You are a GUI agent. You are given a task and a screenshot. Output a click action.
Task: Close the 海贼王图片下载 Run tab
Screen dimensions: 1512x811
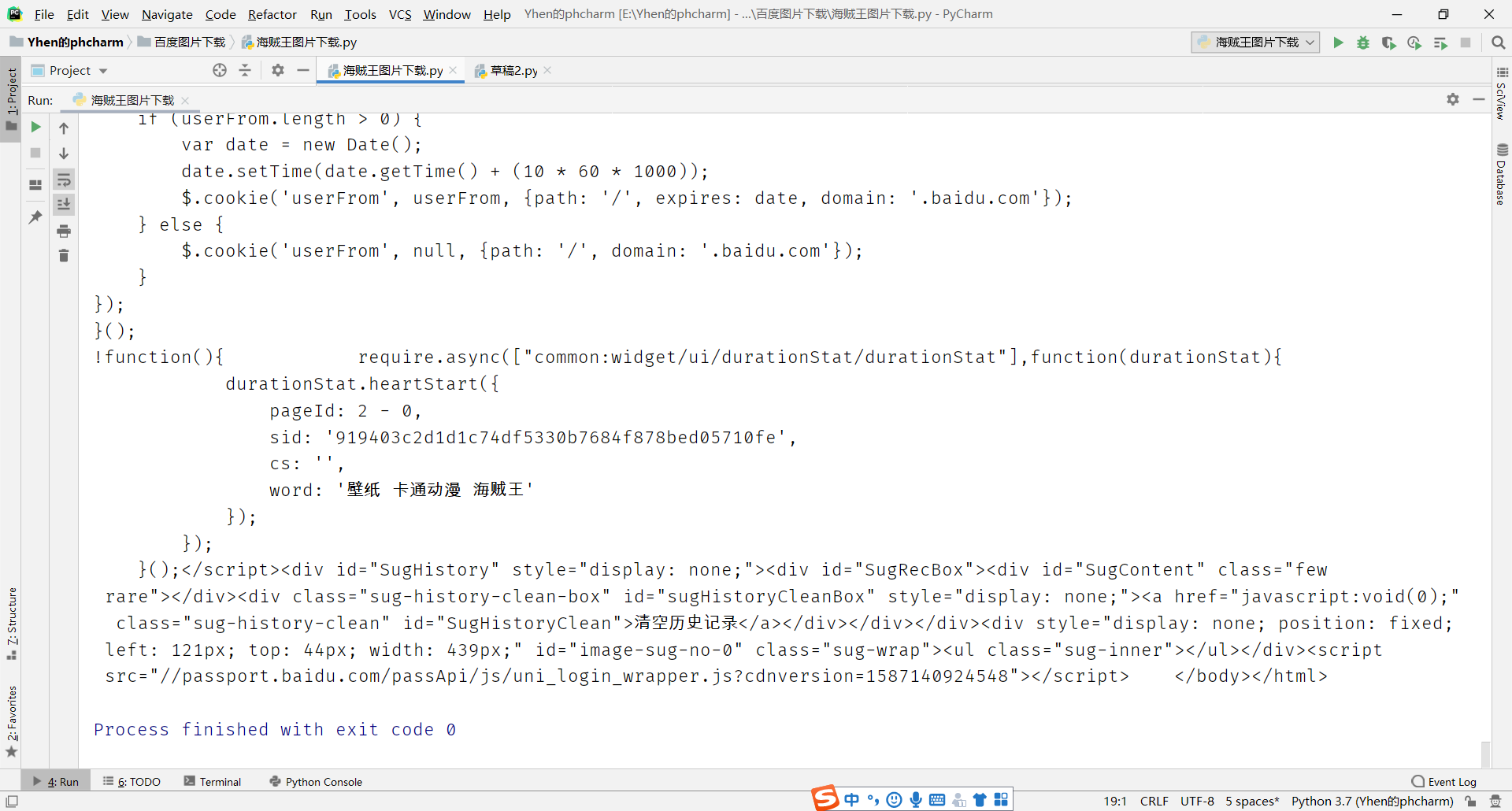tap(185, 100)
